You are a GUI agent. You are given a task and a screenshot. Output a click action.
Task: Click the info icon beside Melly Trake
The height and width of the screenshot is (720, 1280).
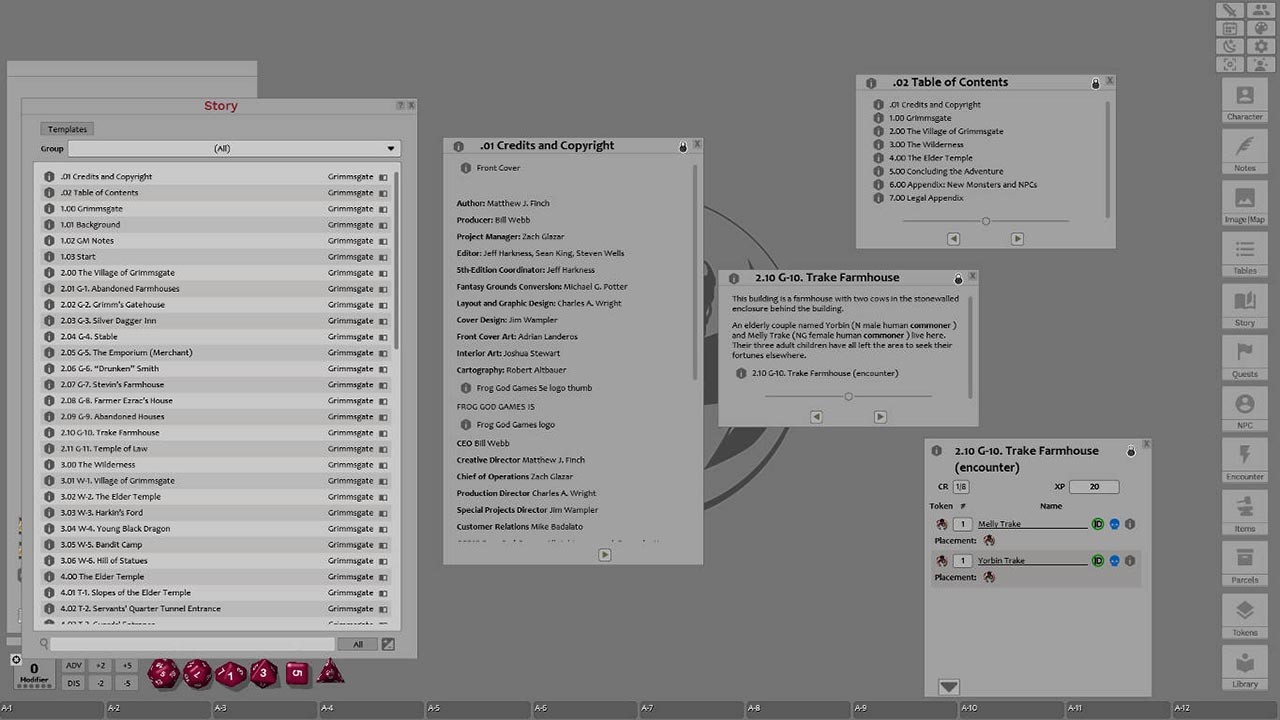click(1130, 523)
